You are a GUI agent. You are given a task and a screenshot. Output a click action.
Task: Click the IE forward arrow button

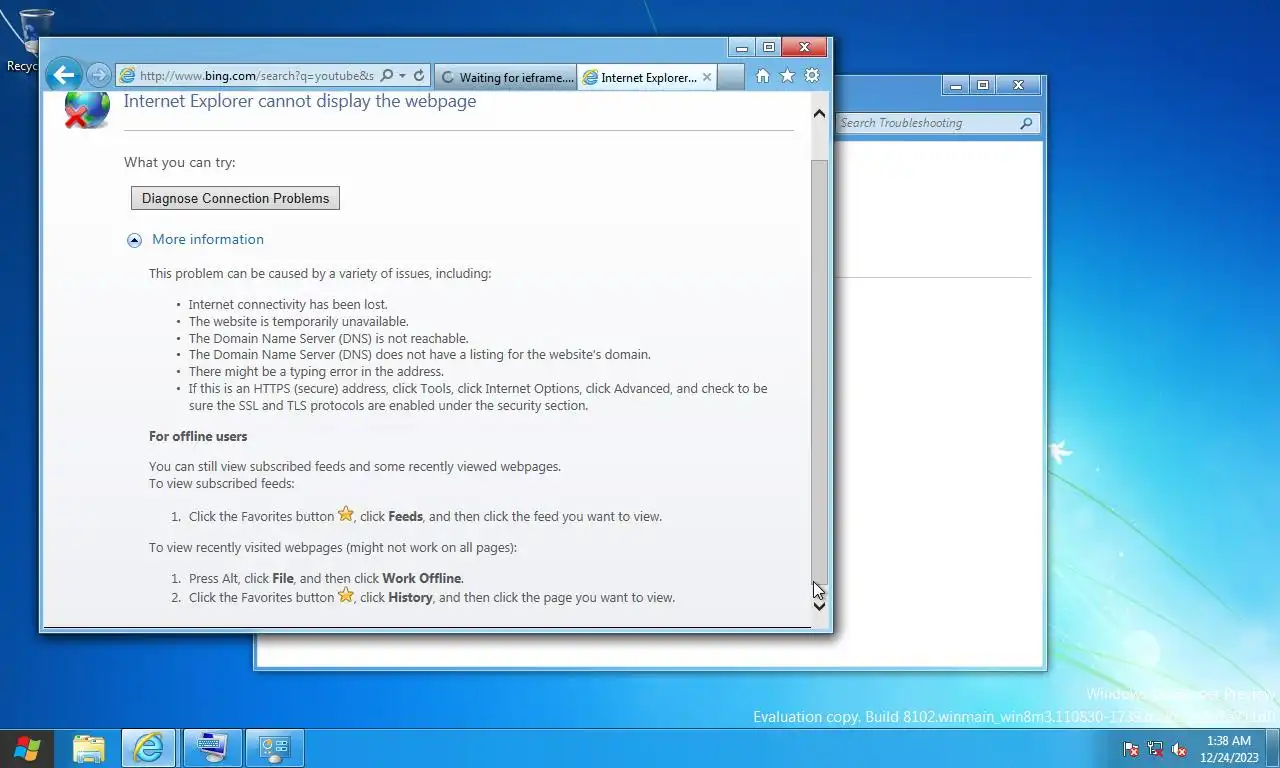pyautogui.click(x=98, y=75)
